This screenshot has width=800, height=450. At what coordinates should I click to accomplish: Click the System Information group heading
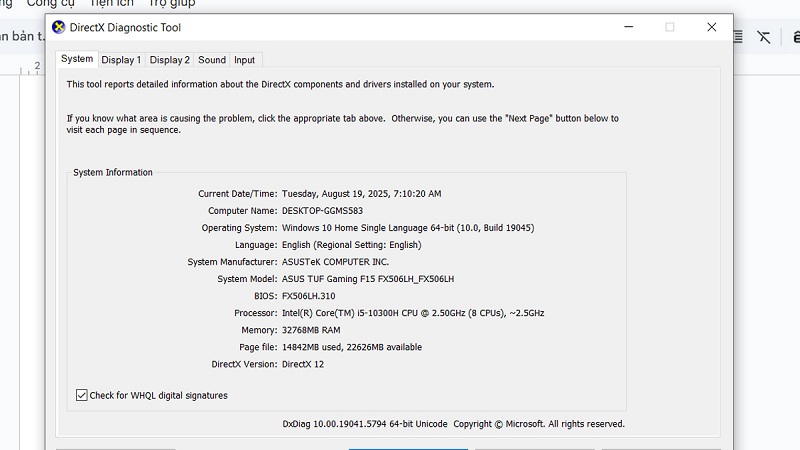click(x=113, y=172)
